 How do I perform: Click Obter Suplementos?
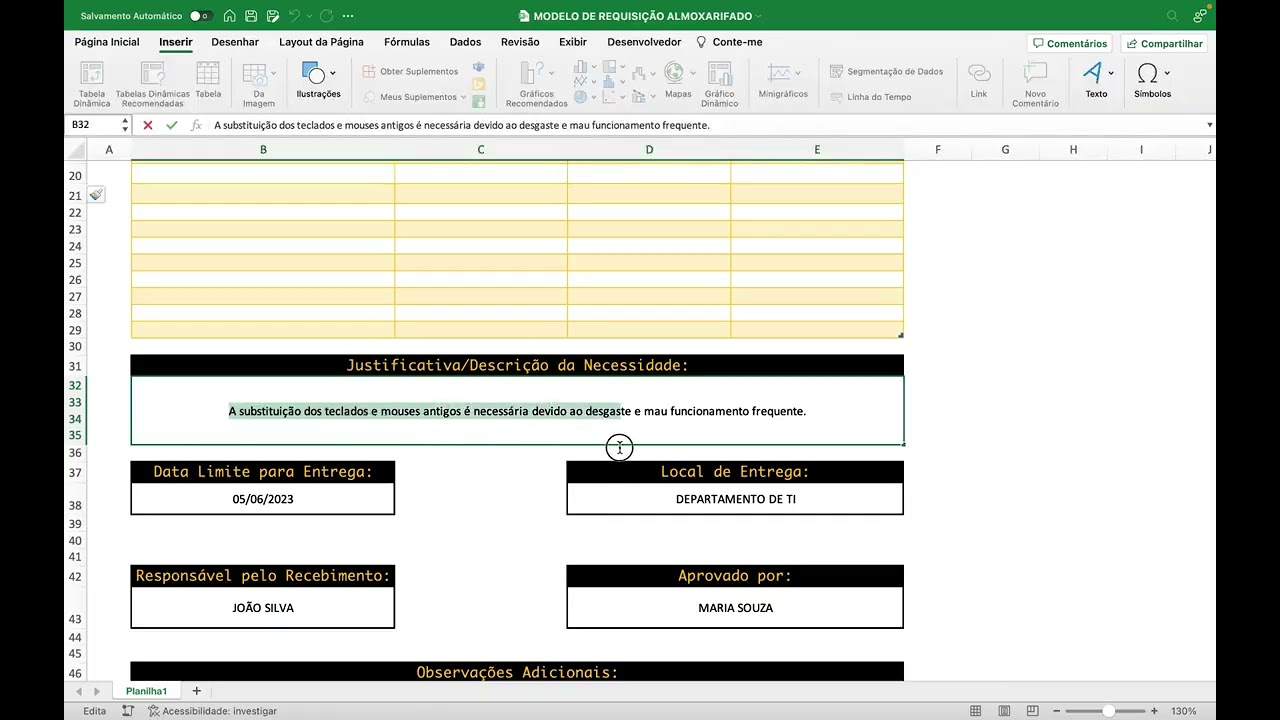coord(410,72)
